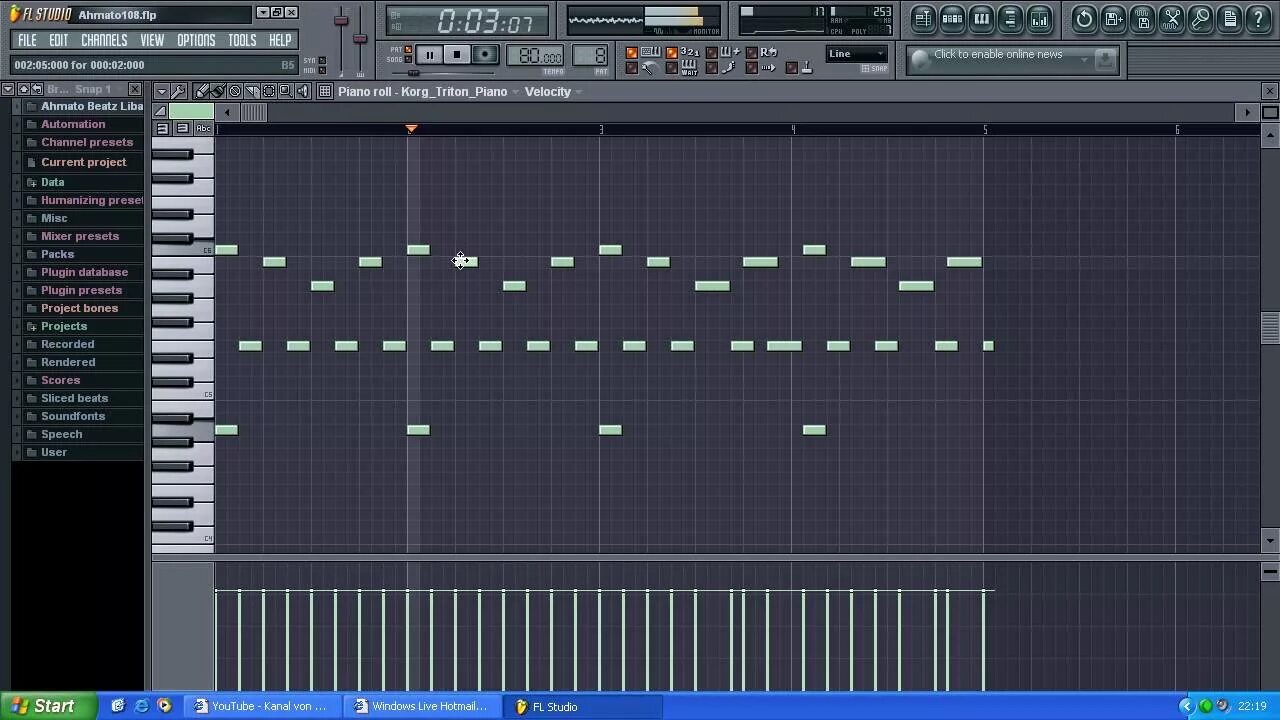
Task: Select the Draw pencil tool
Action: (x=203, y=91)
